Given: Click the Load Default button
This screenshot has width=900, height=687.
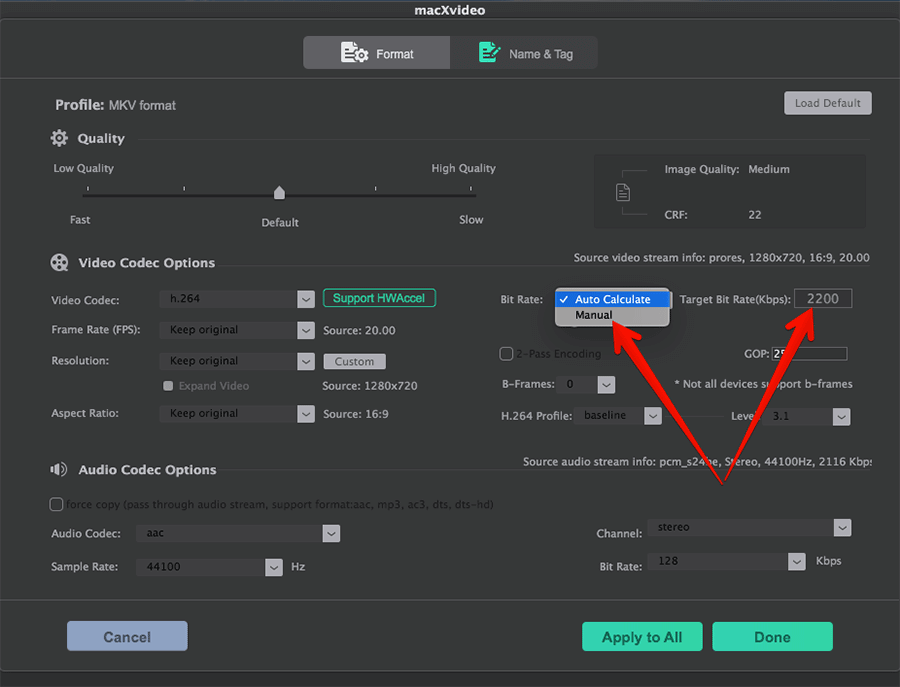Looking at the screenshot, I should [x=828, y=103].
